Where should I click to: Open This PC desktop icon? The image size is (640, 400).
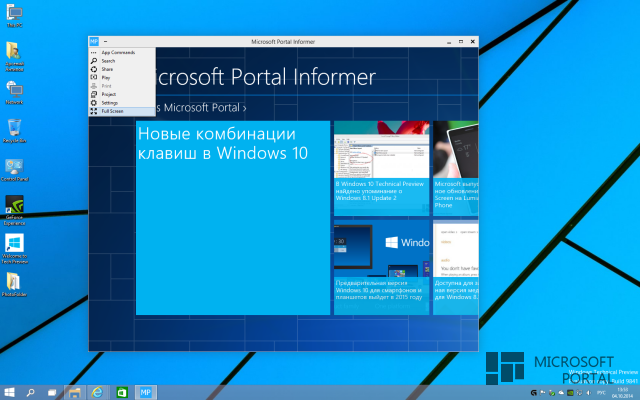click(15, 16)
